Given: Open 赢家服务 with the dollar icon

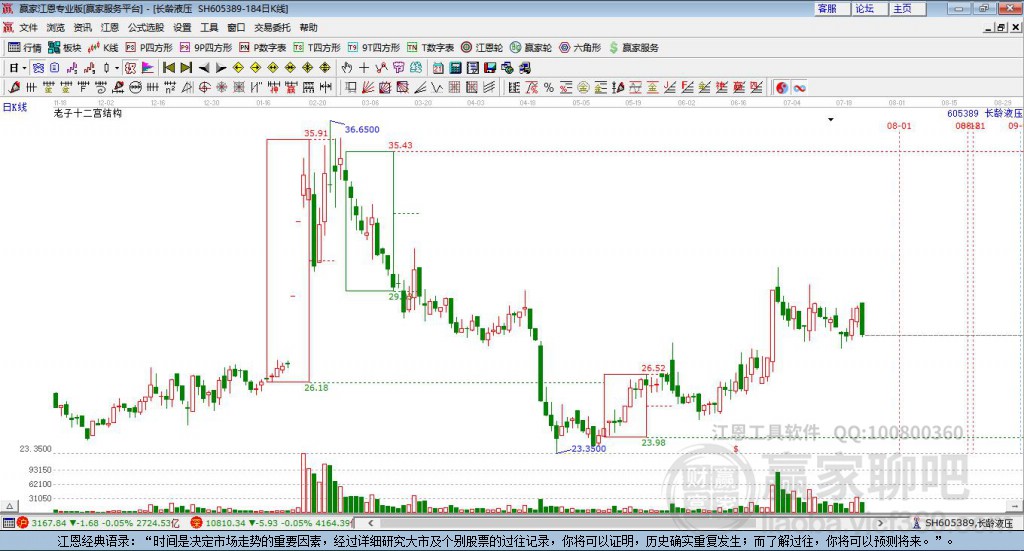Looking at the screenshot, I should pos(634,48).
